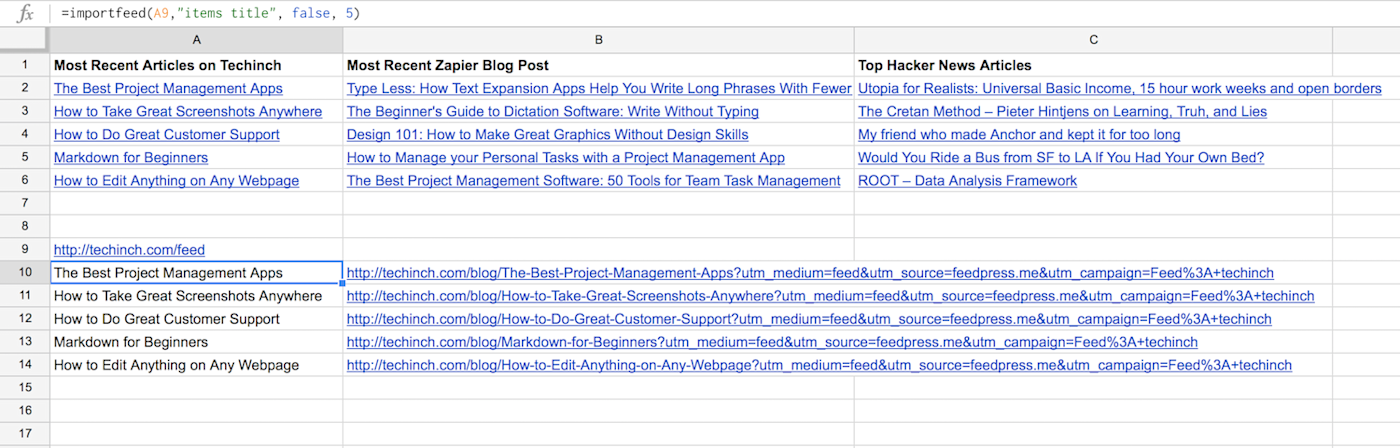Viewport: 1400px width, 448px height.
Task: Open 'Design 101: How to Make Great Graphics' link
Action: coord(547,135)
